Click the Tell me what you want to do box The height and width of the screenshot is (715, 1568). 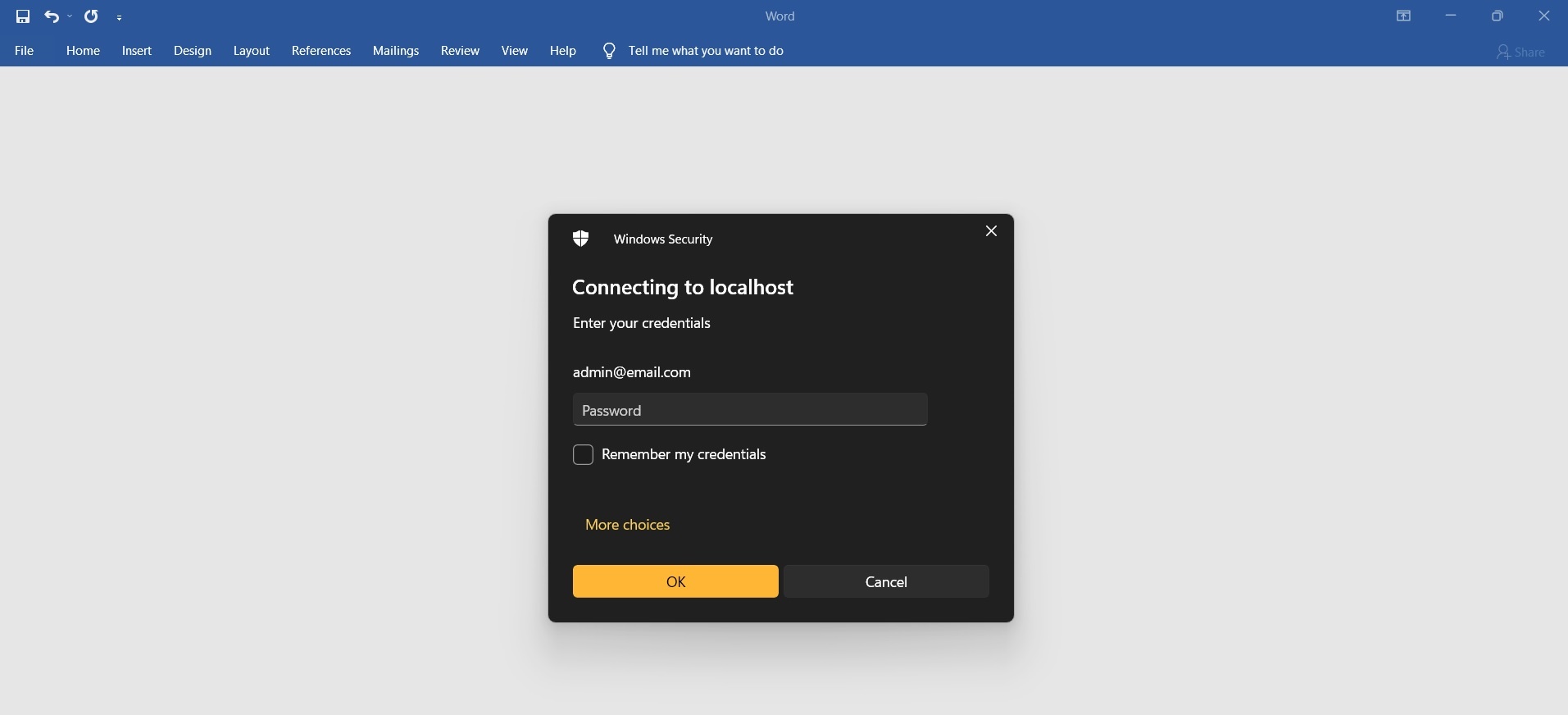[x=706, y=51]
